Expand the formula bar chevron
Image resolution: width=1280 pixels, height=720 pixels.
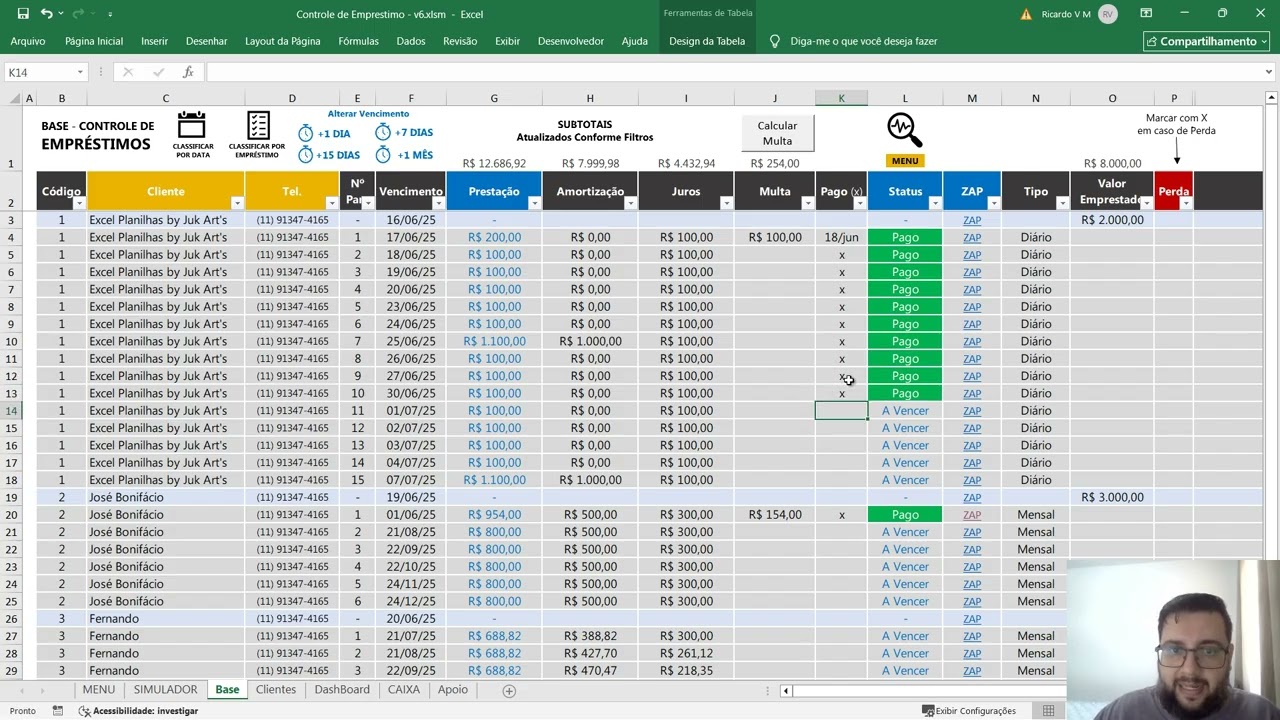(x=1268, y=72)
